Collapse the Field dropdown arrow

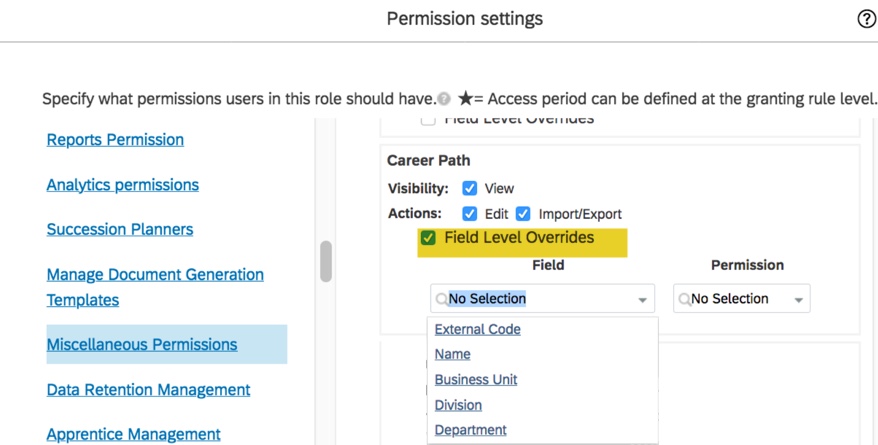click(642, 300)
